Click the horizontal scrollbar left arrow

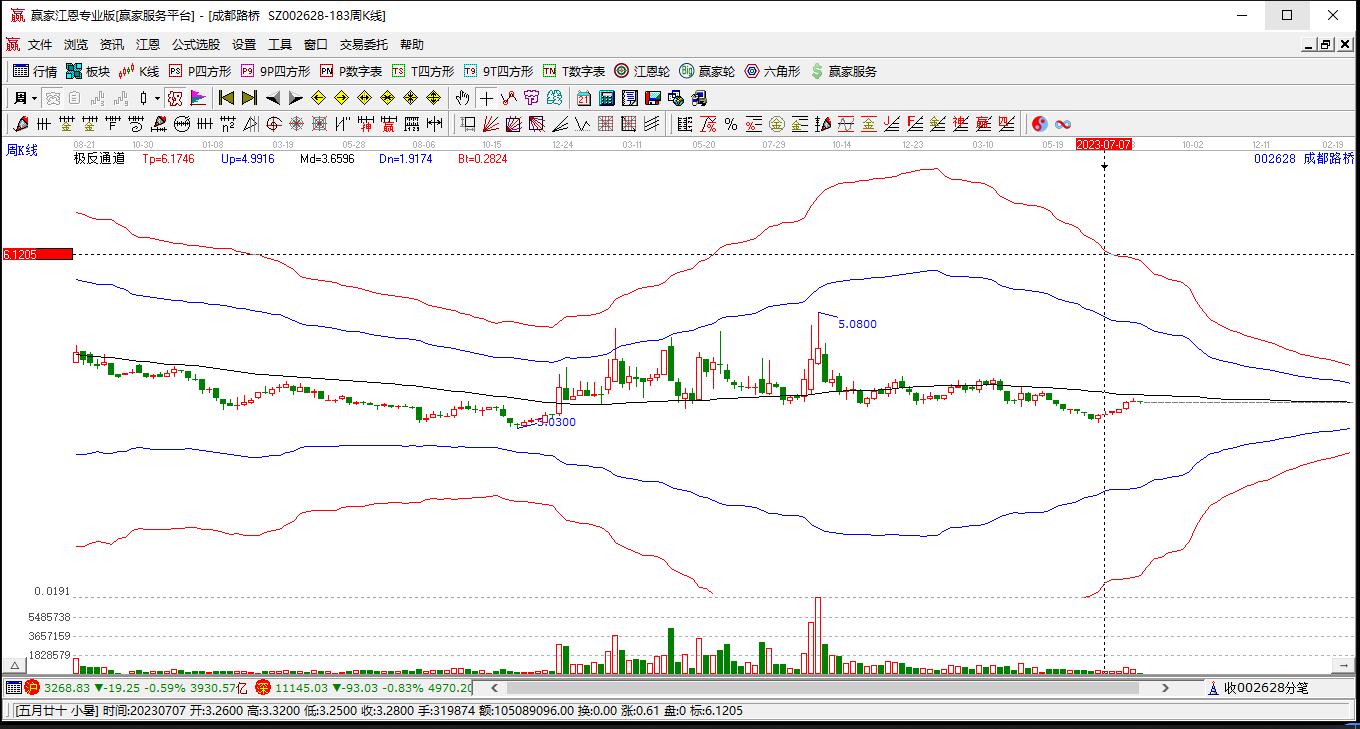pyautogui.click(x=492, y=688)
